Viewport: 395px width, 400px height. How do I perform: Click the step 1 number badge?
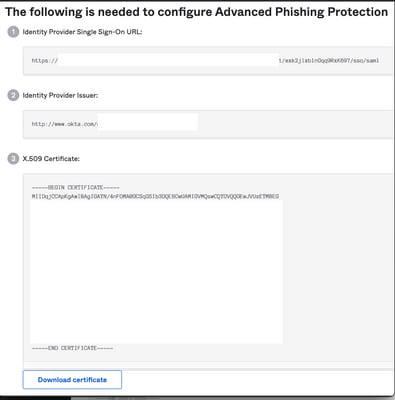(x=13, y=32)
